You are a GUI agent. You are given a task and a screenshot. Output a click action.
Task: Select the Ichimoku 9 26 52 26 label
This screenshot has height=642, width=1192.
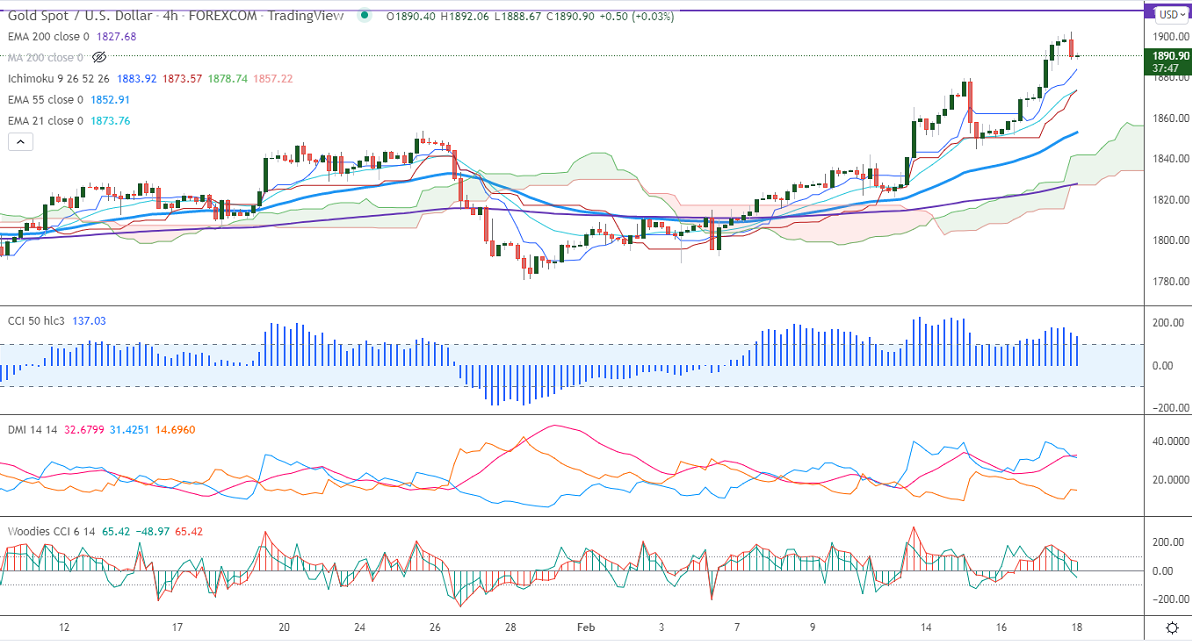click(x=59, y=79)
